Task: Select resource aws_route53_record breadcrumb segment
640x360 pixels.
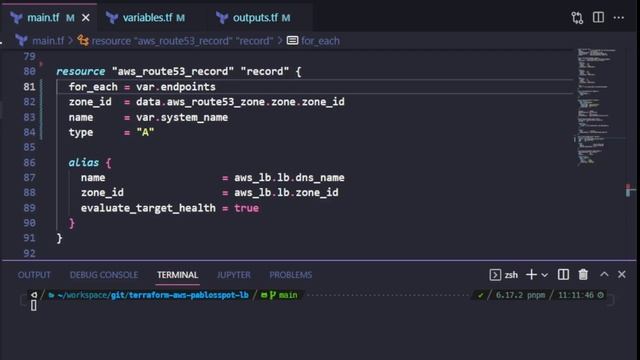Action: [x=182, y=41]
